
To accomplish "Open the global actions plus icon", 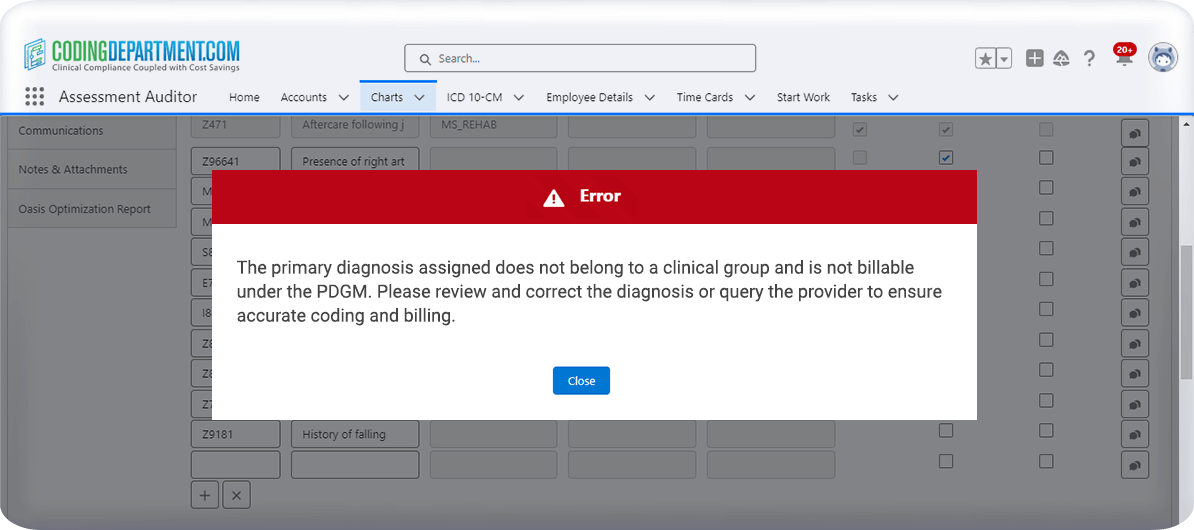I will pos(1035,59).
